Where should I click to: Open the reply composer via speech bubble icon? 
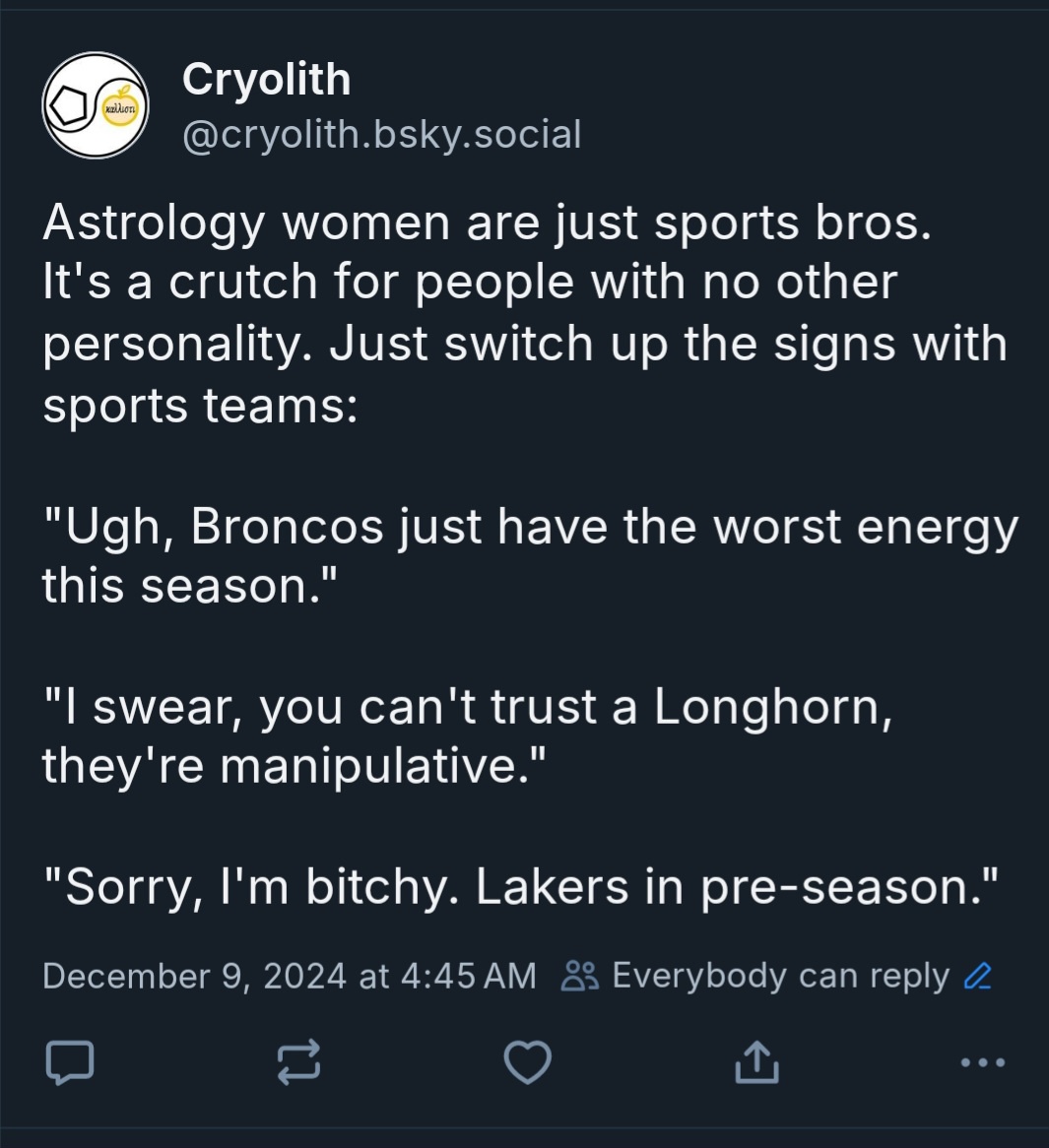click(70, 1061)
